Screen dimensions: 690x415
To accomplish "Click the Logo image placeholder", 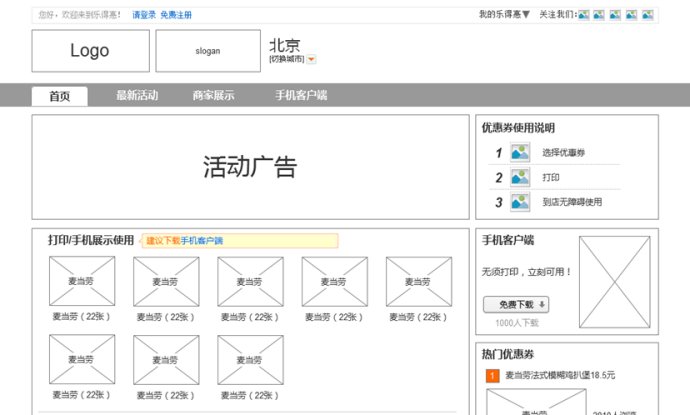I will pyautogui.click(x=90, y=51).
